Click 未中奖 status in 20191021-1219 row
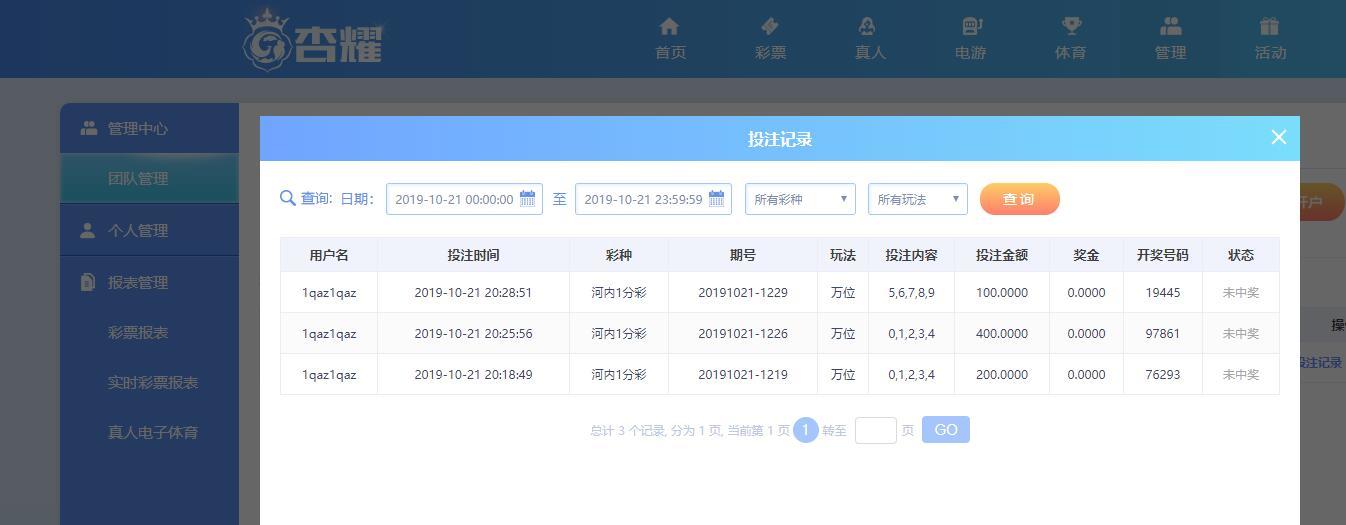This screenshot has height=525, width=1346. [x=1241, y=375]
